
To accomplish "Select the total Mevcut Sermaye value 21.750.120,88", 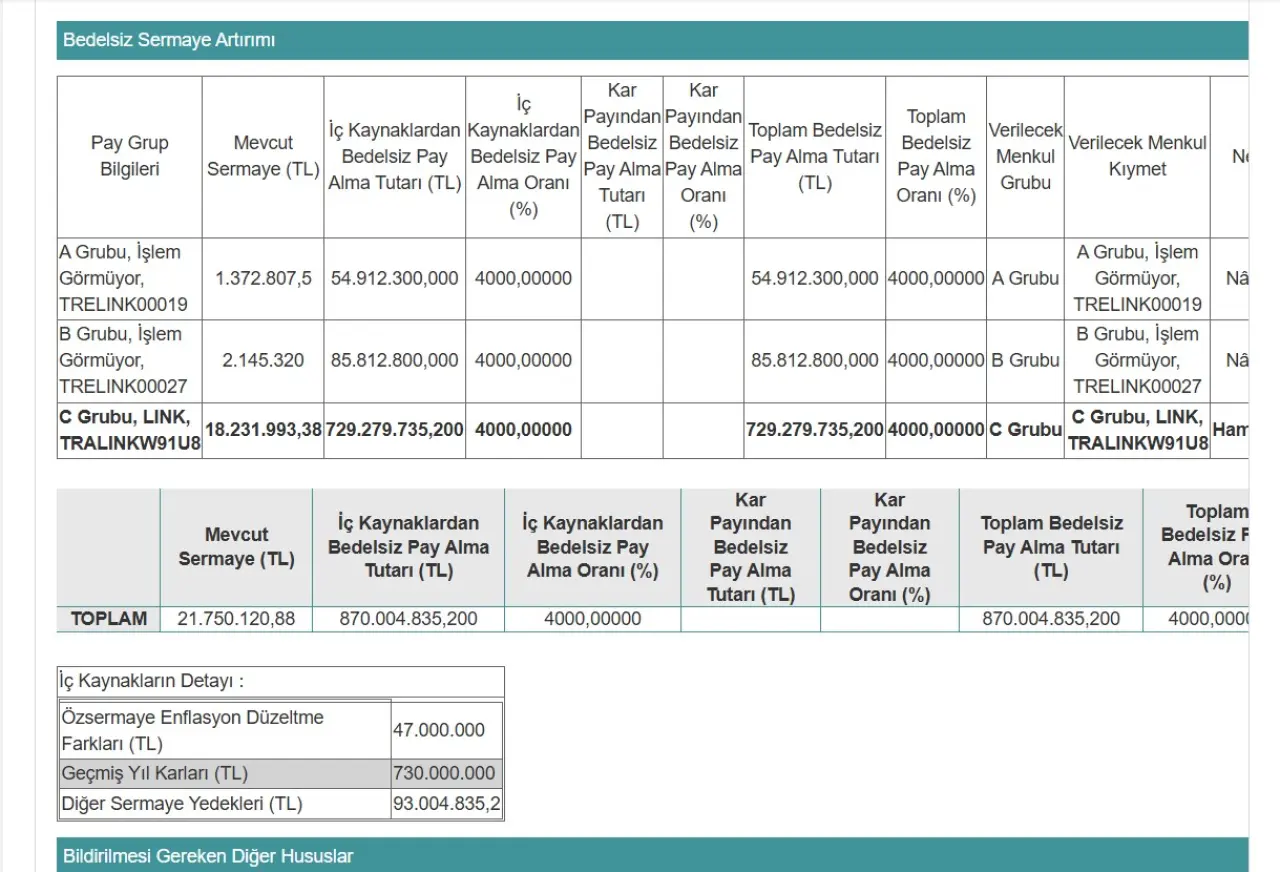I will pos(236,619).
